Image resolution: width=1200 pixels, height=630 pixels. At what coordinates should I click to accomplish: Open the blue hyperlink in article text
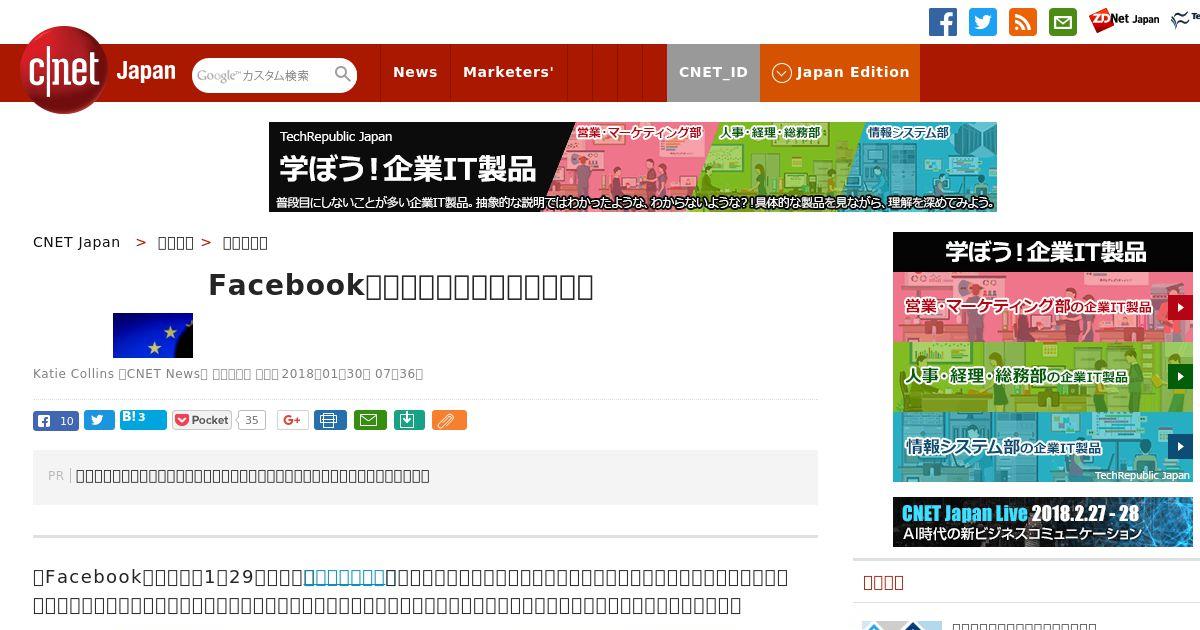(x=344, y=577)
